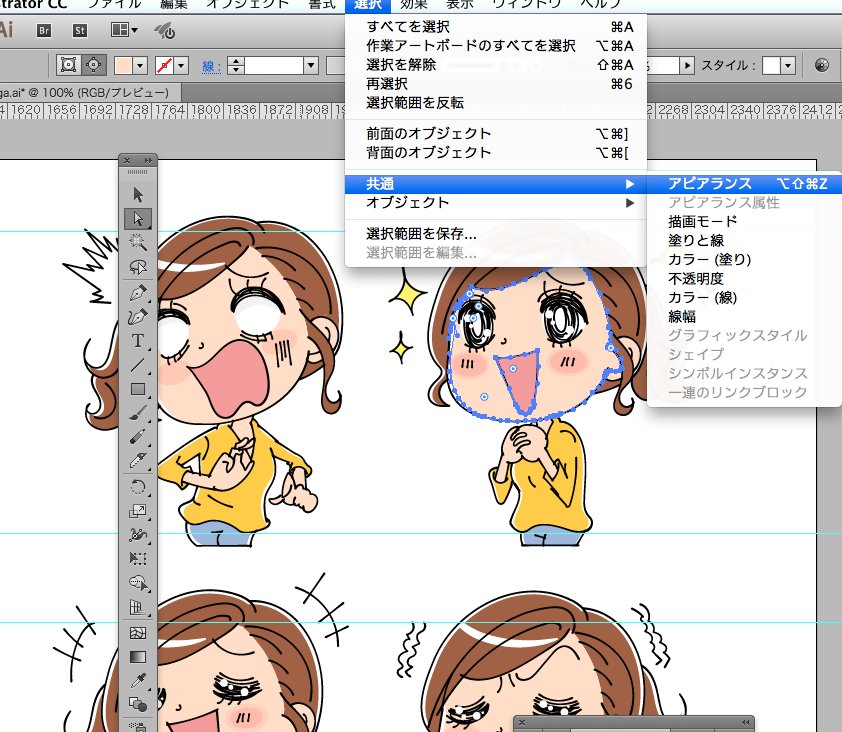Choose 選択範囲を反転 menu item

(x=495, y=103)
